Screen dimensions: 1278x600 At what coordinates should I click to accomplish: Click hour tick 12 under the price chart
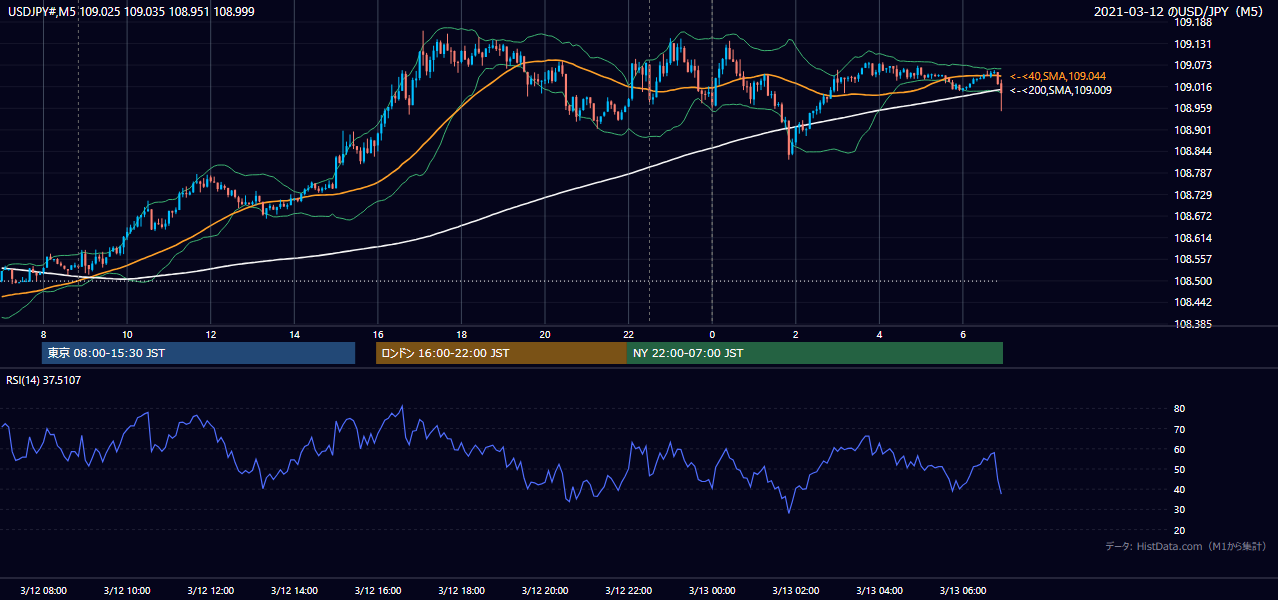[x=210, y=334]
